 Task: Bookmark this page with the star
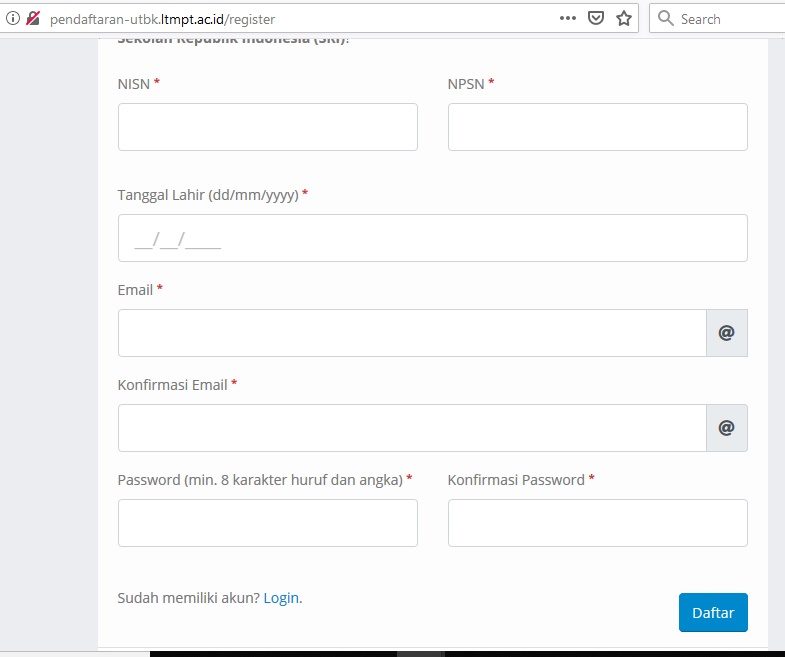(624, 19)
